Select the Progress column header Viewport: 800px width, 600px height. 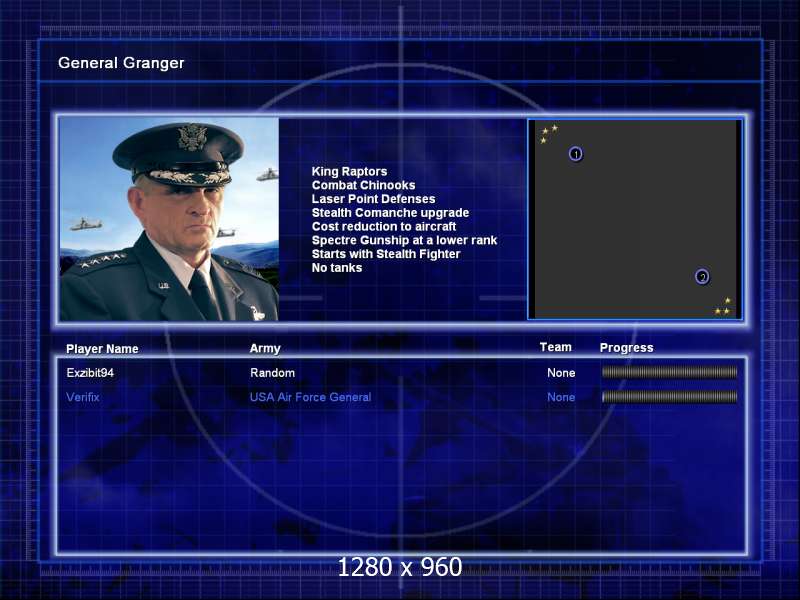[626, 348]
